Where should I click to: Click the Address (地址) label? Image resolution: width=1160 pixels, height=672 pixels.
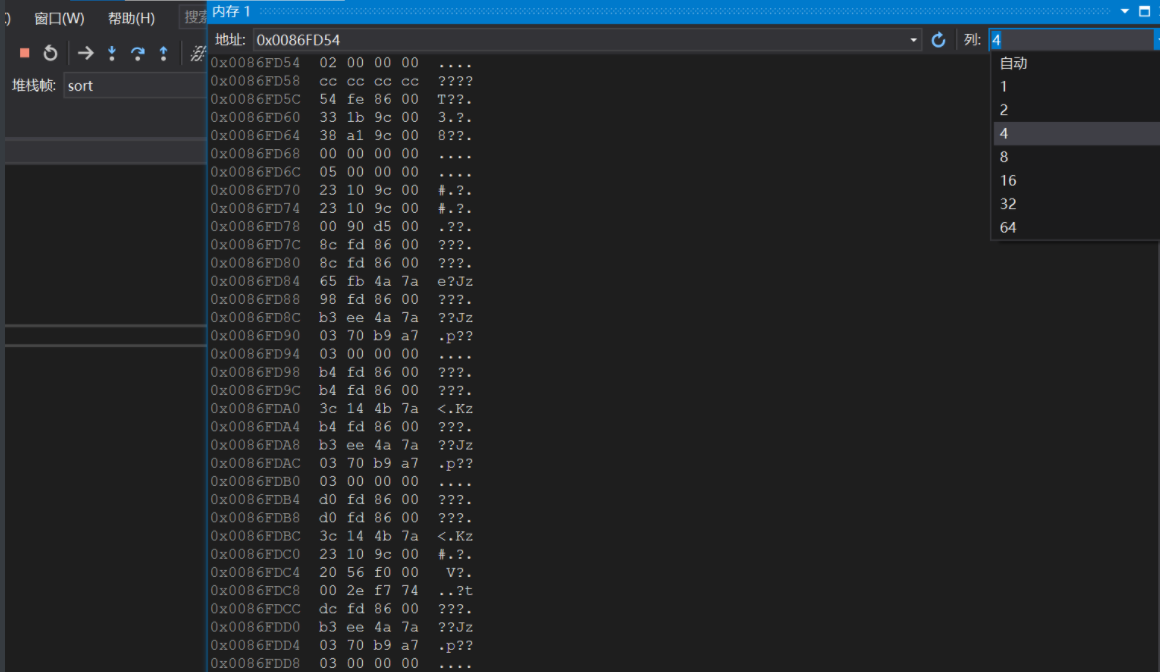(230, 40)
